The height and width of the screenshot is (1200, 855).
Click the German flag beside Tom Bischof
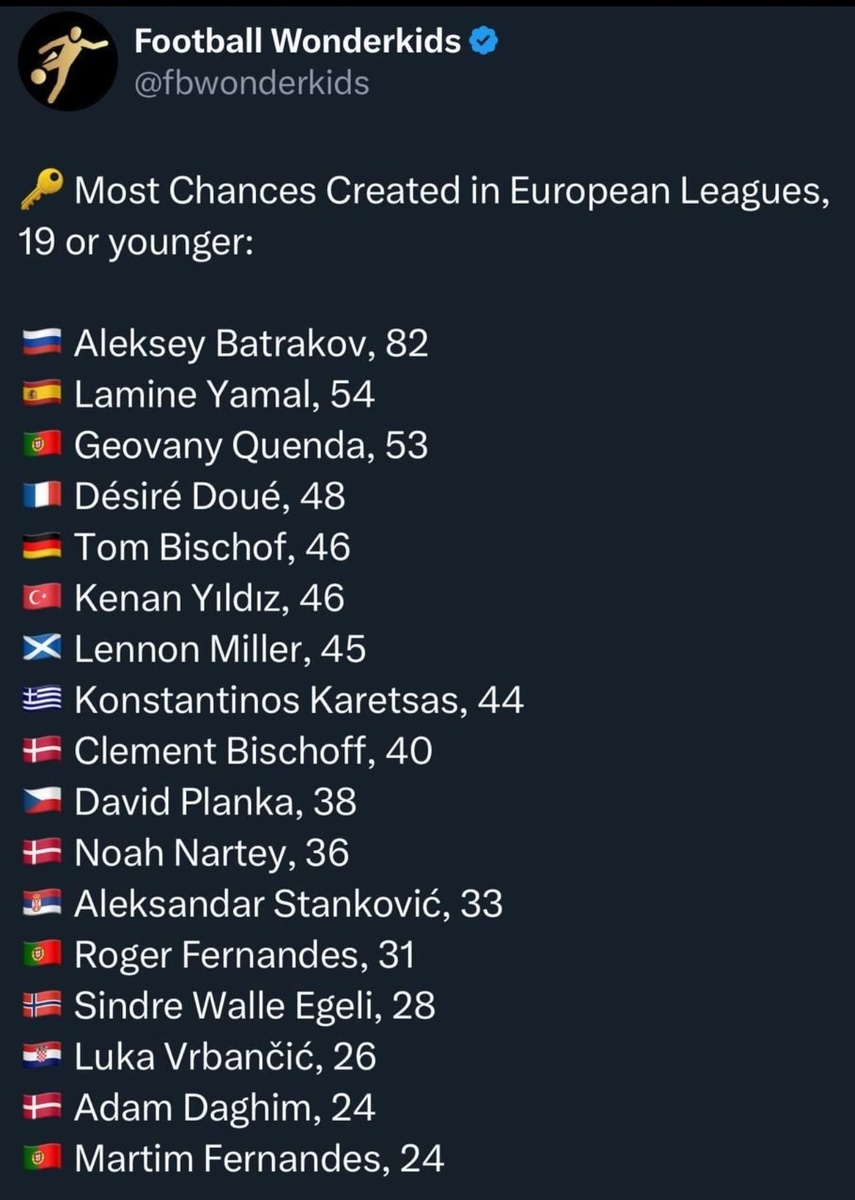tap(42, 548)
